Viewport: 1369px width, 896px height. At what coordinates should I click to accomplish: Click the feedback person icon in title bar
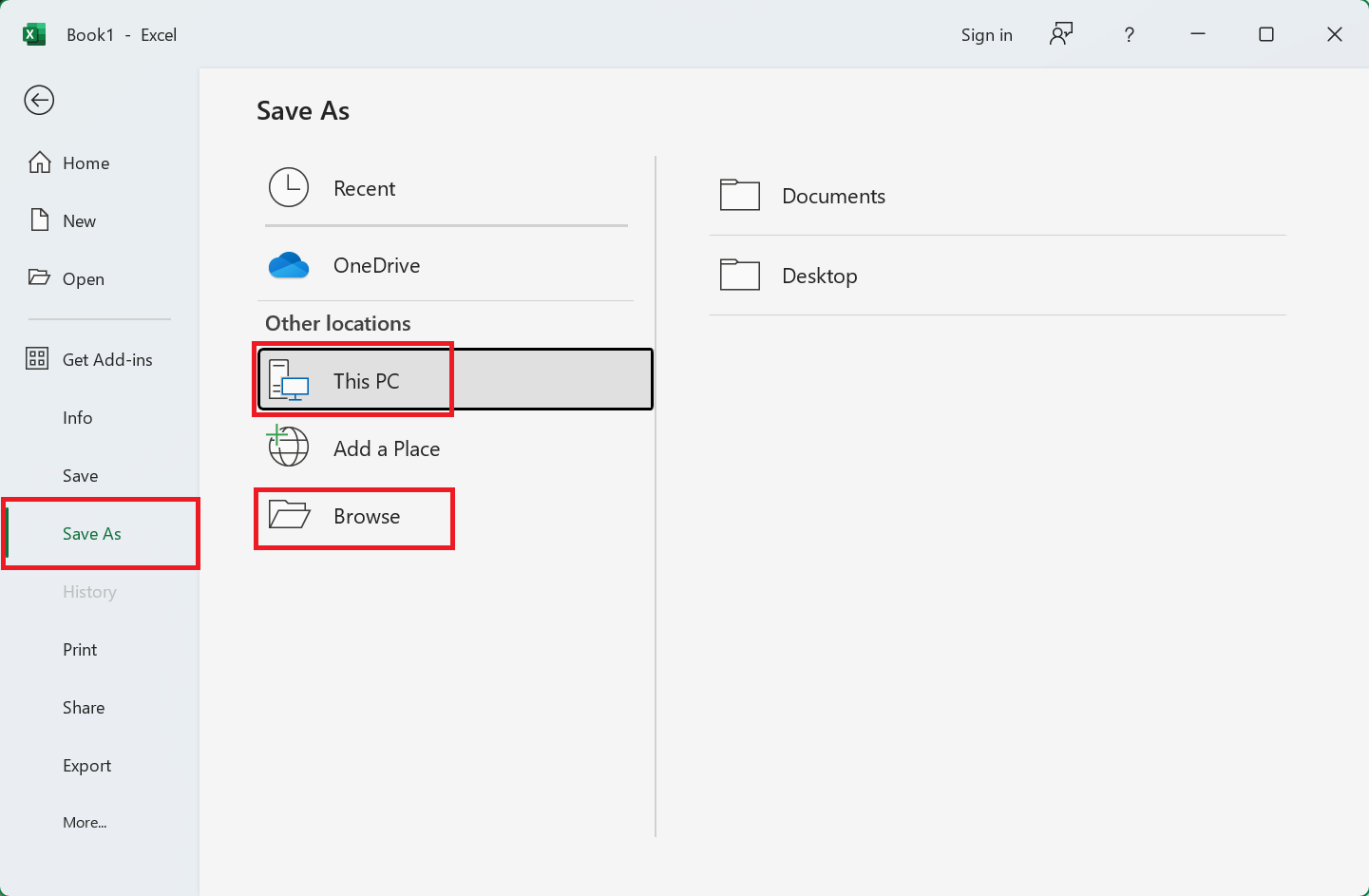pos(1060,34)
